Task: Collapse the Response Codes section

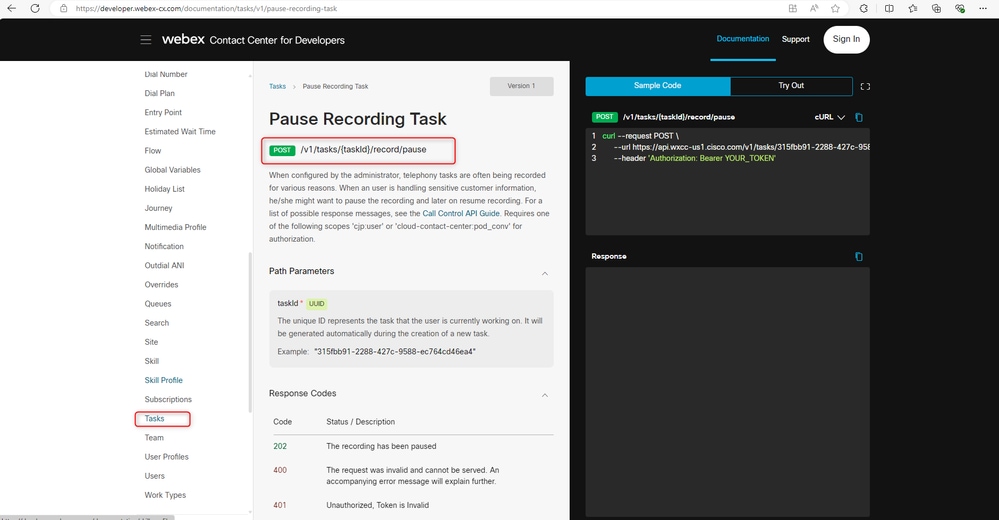Action: tap(545, 395)
